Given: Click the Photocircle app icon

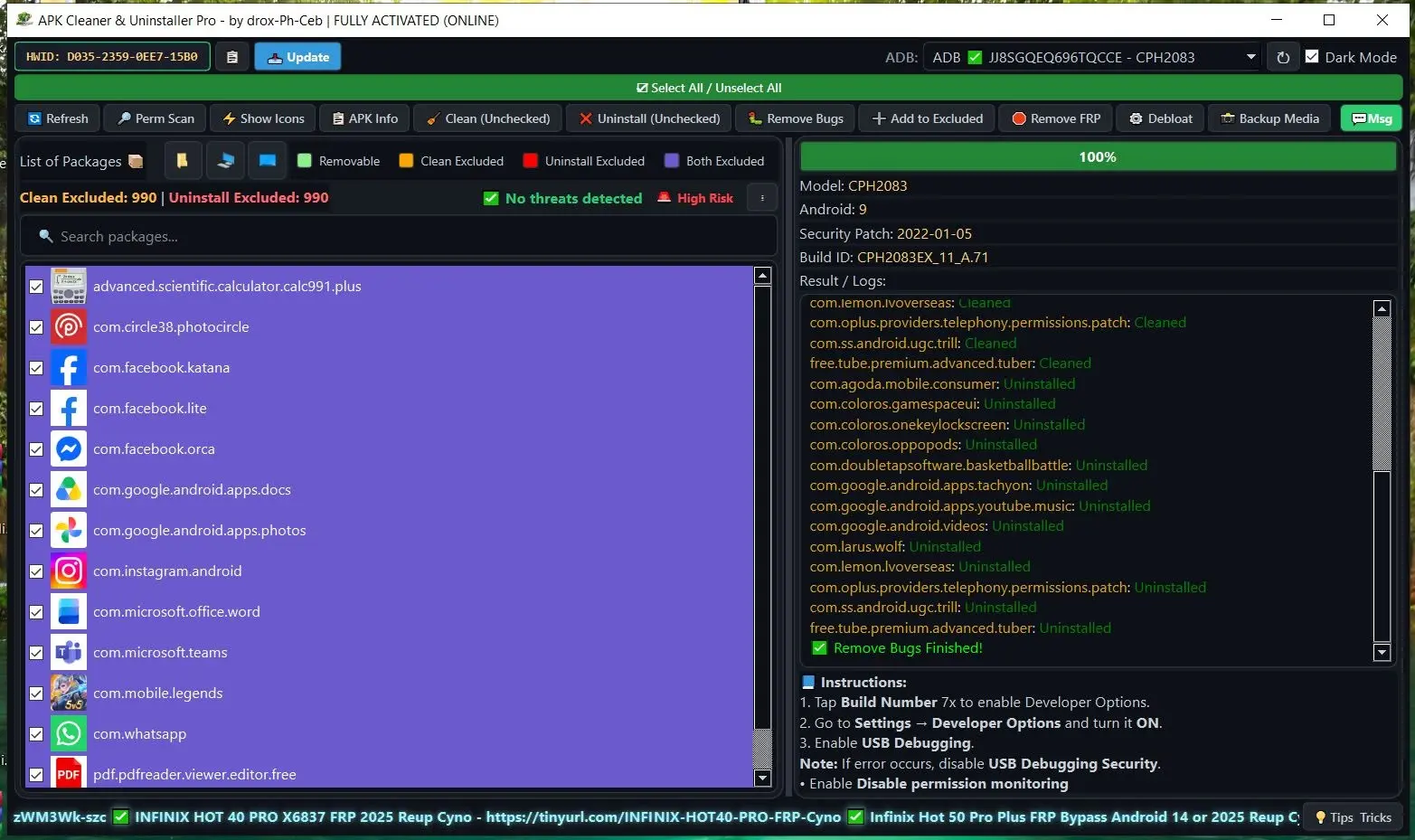Looking at the screenshot, I should point(69,327).
